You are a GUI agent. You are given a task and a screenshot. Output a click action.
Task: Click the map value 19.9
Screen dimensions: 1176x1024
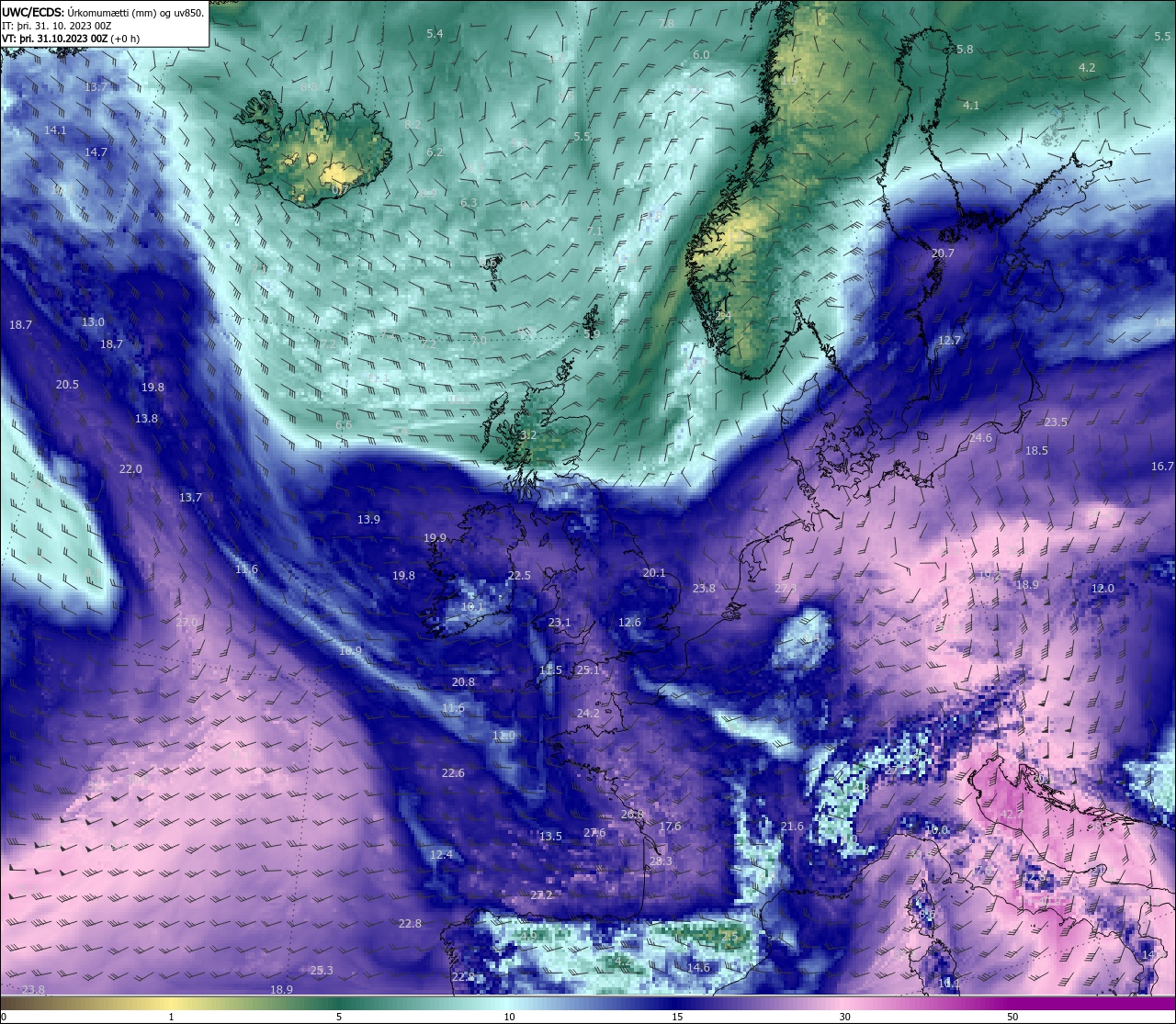pyautogui.click(x=435, y=538)
